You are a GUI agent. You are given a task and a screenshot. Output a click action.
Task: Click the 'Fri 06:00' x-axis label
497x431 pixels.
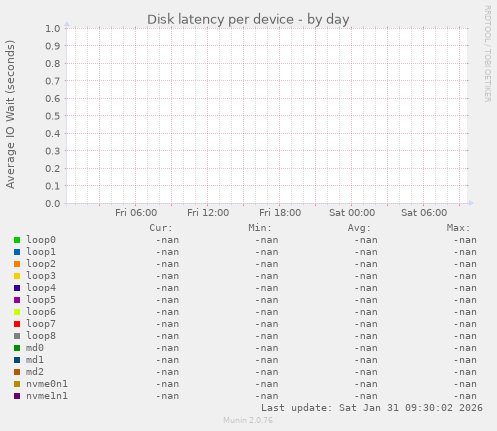point(136,213)
